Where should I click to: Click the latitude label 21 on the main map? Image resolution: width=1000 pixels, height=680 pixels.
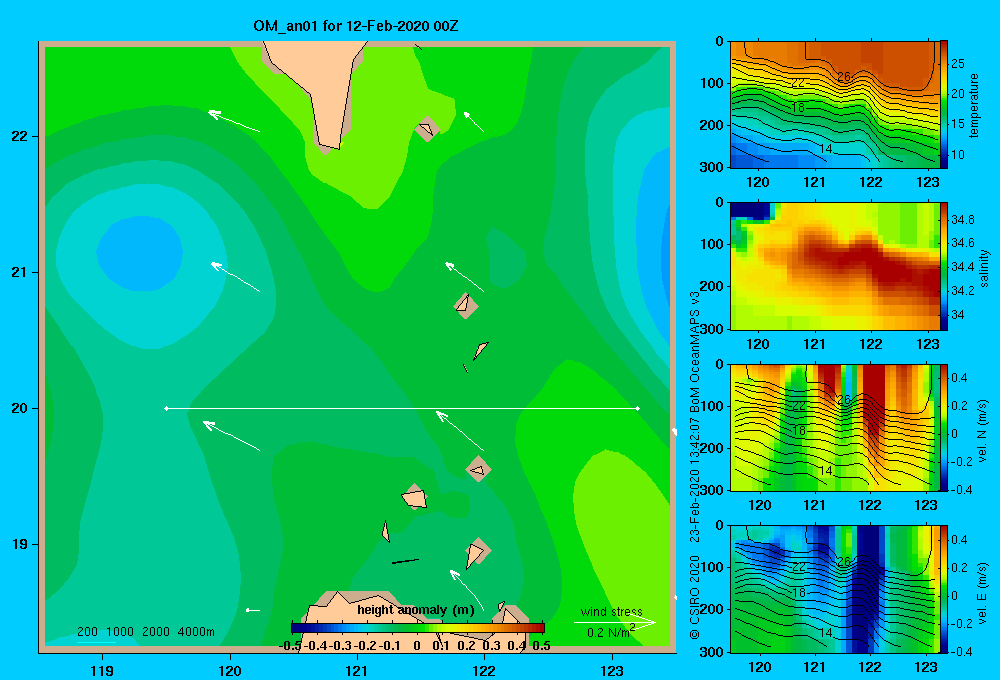coord(19,272)
